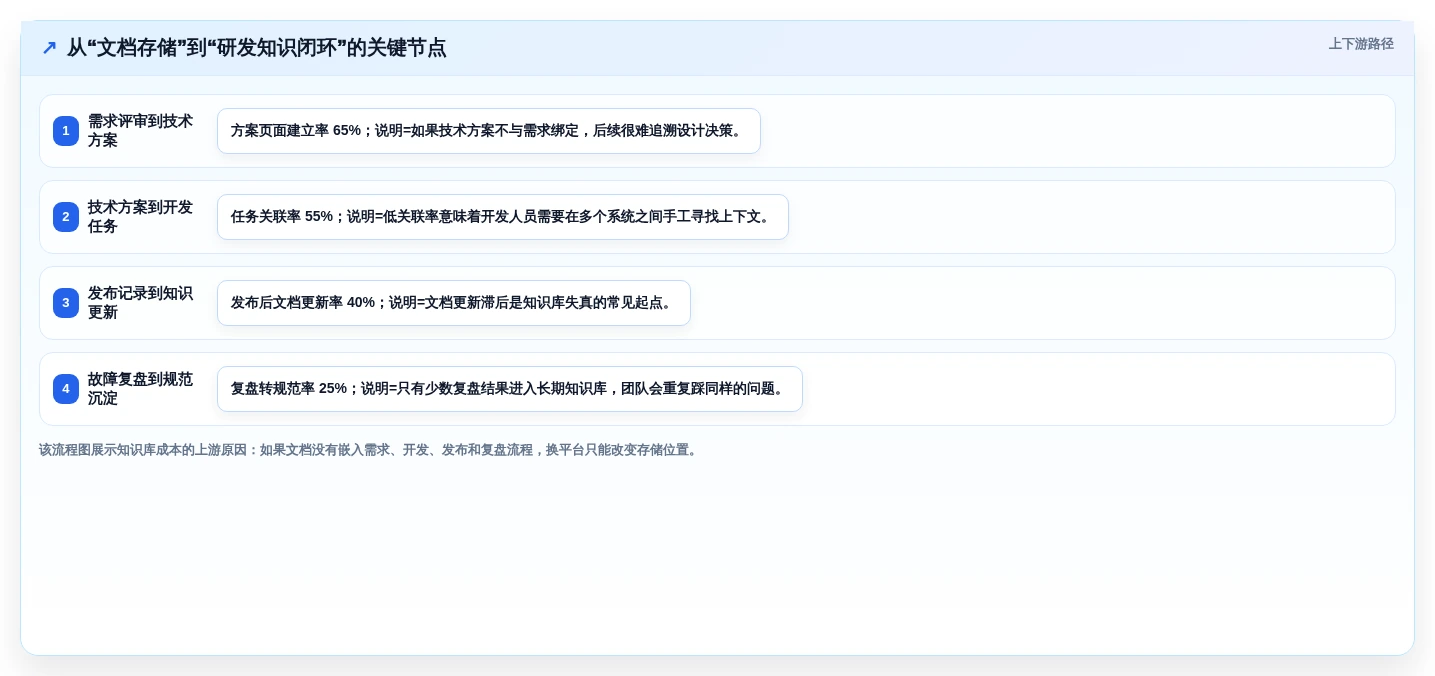The image size is (1435, 676).
Task: Click the arrow icon beside the title
Action: 49,48
